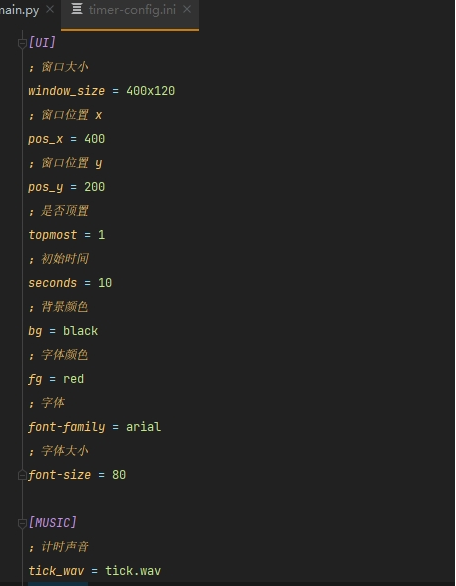
Task: Click the font-size value 80
Action: [119, 475]
